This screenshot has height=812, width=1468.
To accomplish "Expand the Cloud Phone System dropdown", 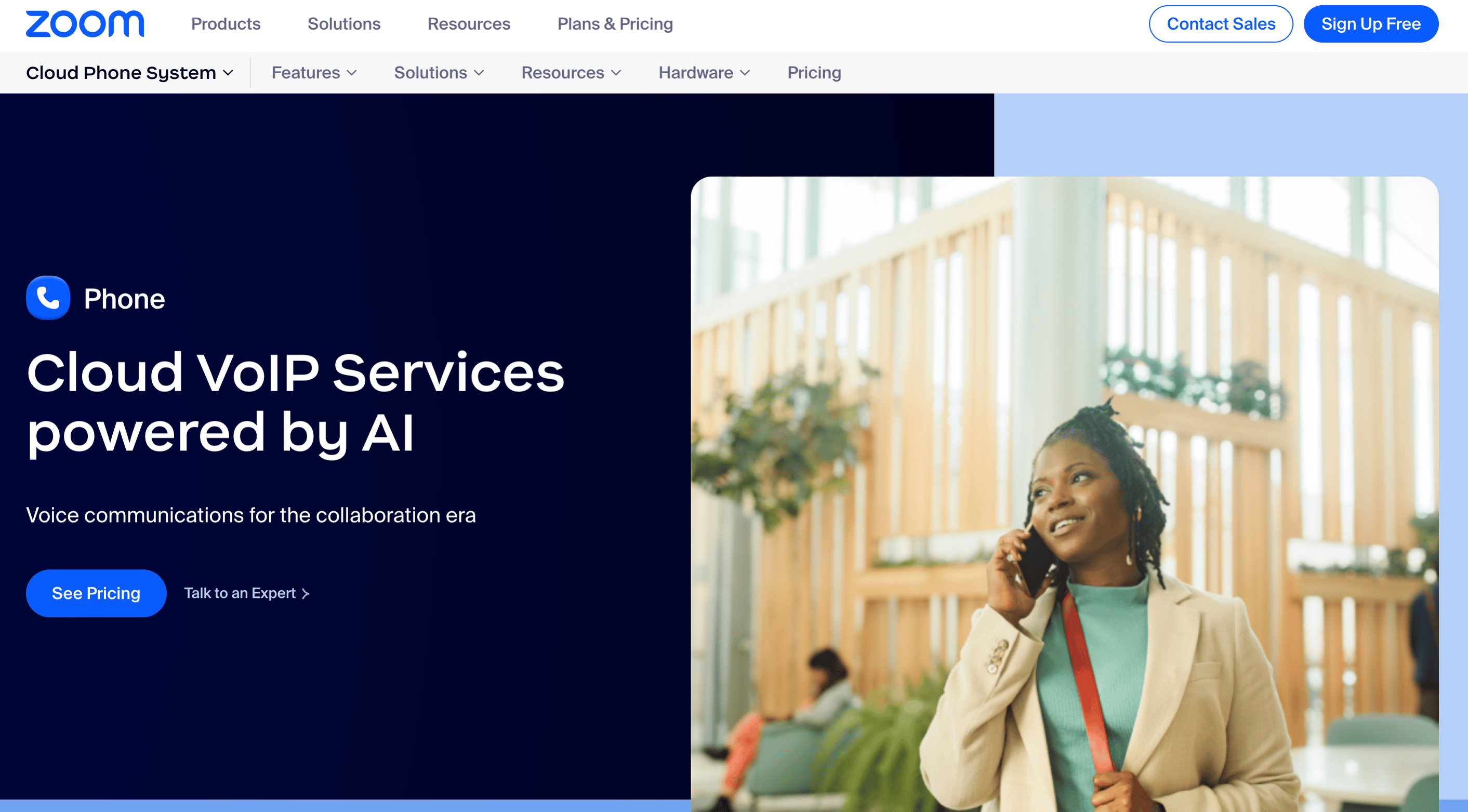I will pyautogui.click(x=130, y=73).
